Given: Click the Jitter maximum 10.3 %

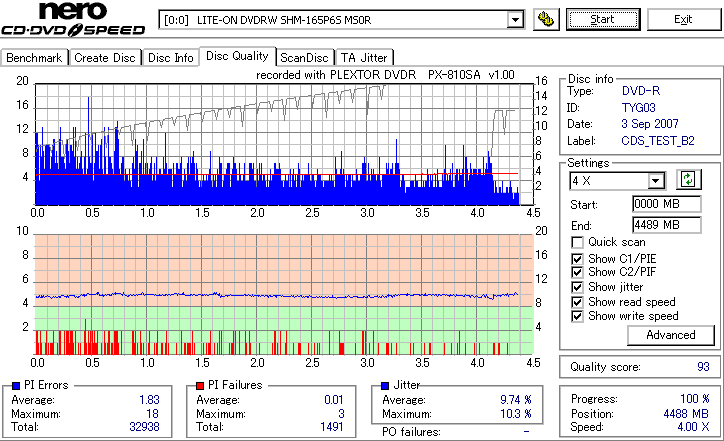Looking at the screenshot, I should click(x=515, y=414).
